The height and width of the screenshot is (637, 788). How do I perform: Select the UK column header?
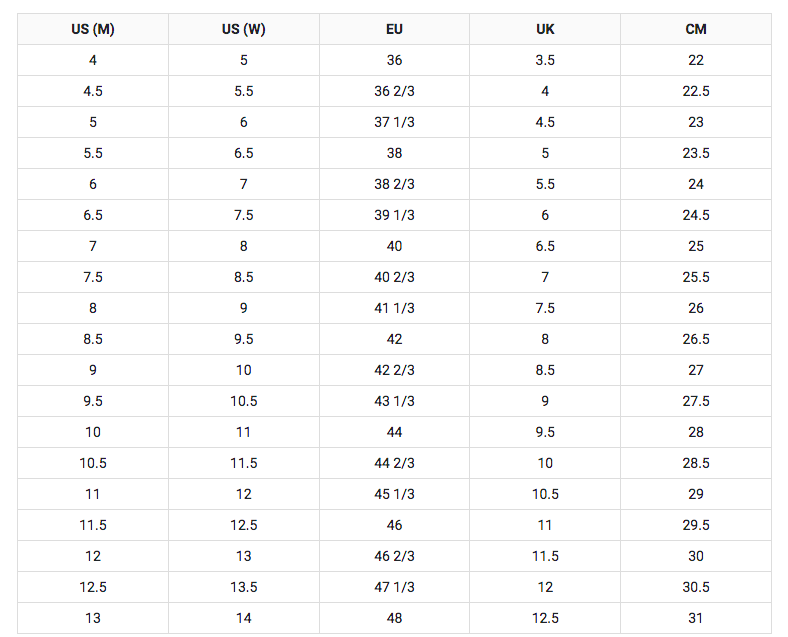coord(545,29)
